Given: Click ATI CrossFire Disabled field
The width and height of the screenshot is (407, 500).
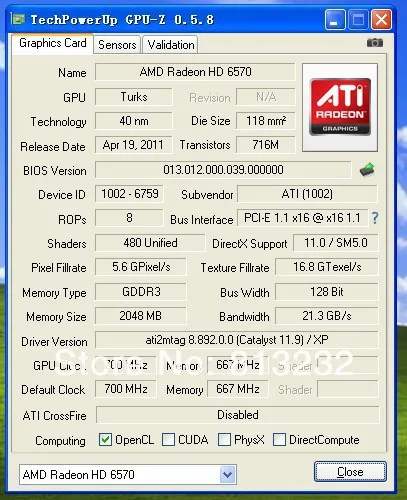Looking at the screenshot, I should pyautogui.click(x=238, y=415).
